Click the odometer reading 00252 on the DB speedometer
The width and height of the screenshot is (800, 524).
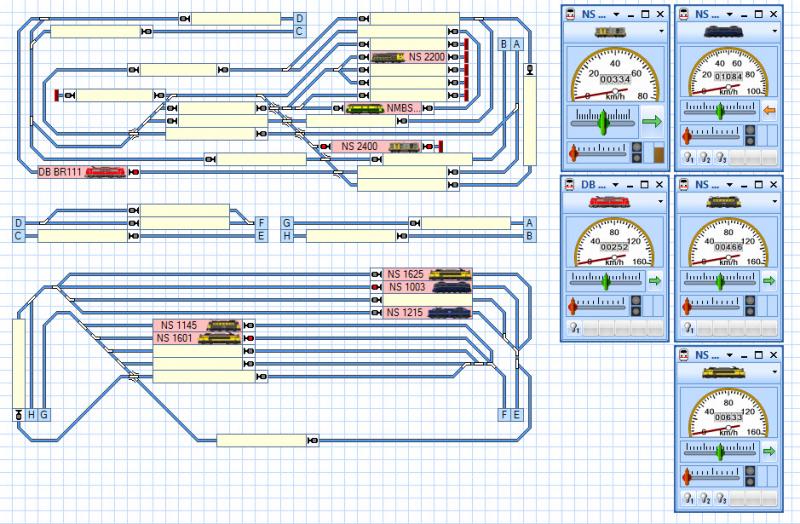coord(614,247)
